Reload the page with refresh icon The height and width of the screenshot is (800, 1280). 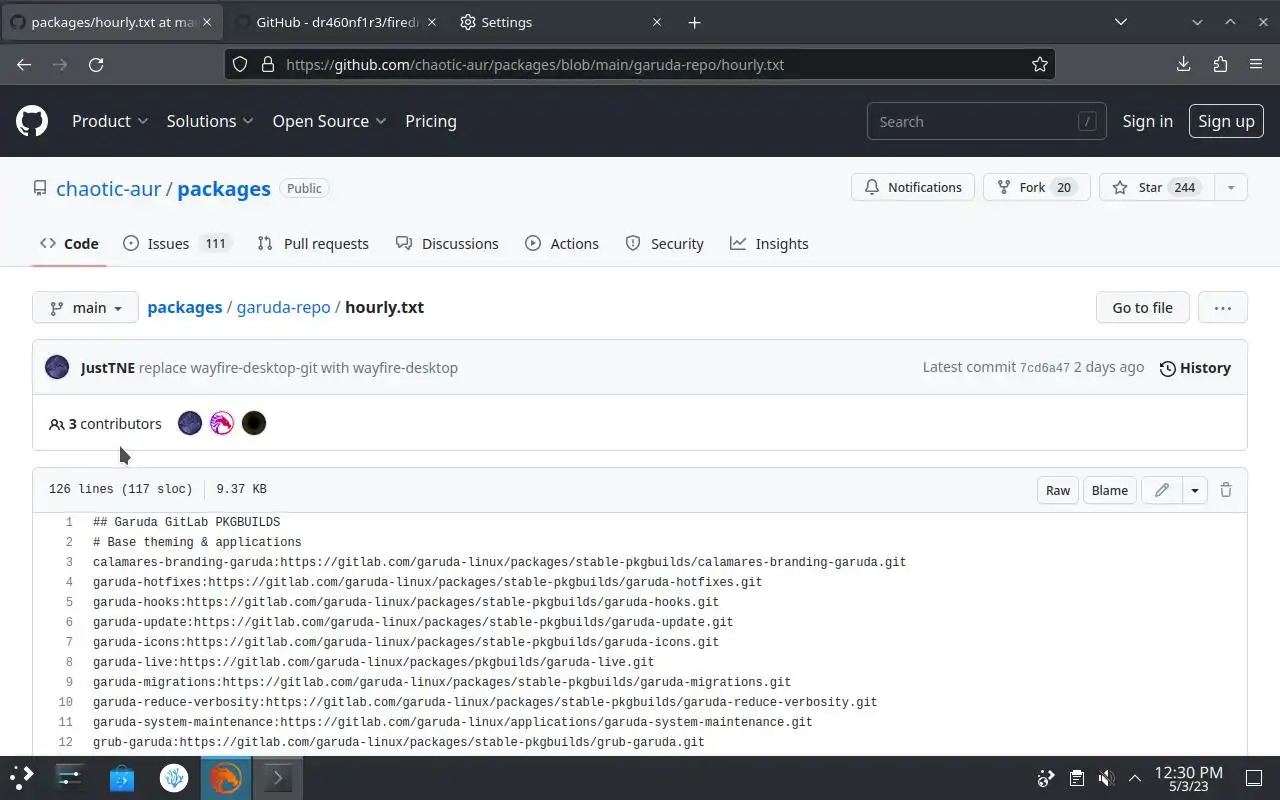tap(96, 64)
